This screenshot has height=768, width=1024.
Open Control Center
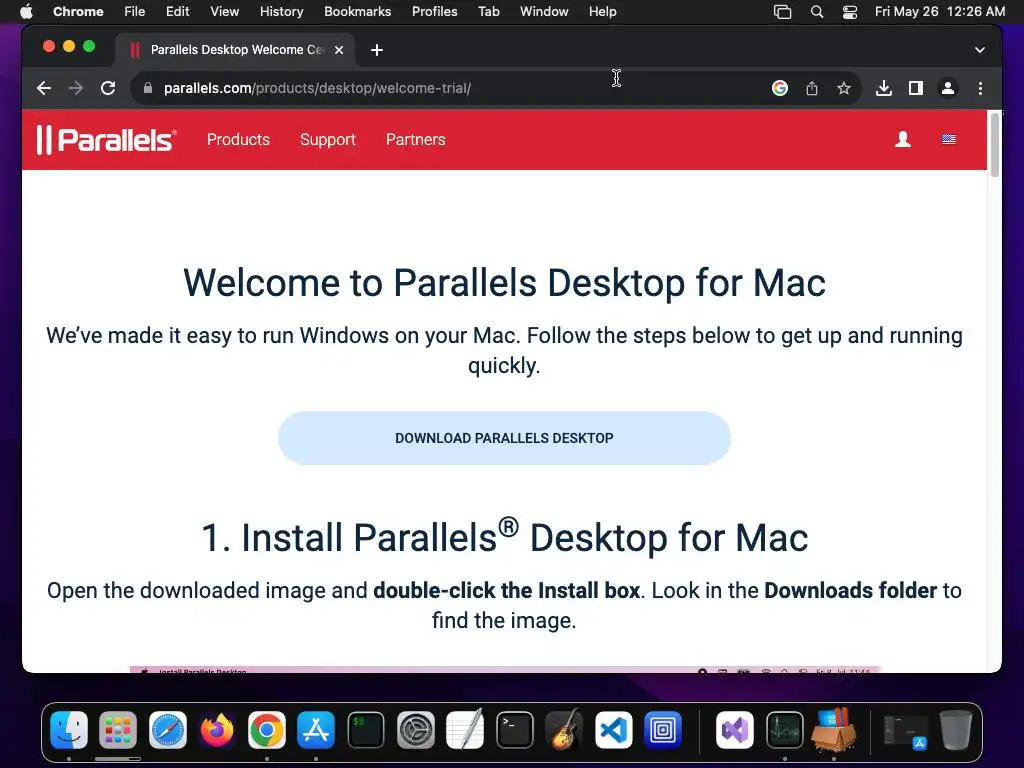click(x=850, y=12)
